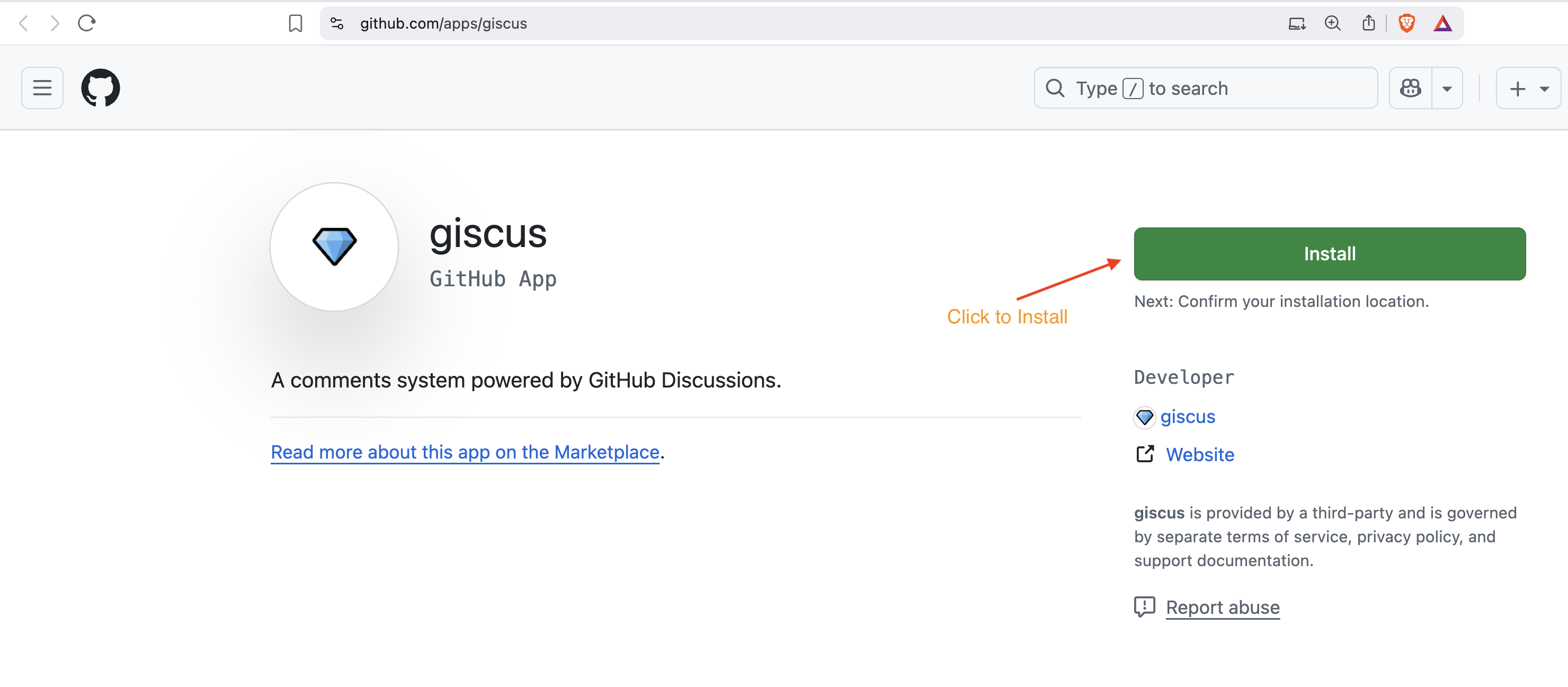Click the share page icon

pyautogui.click(x=1368, y=23)
